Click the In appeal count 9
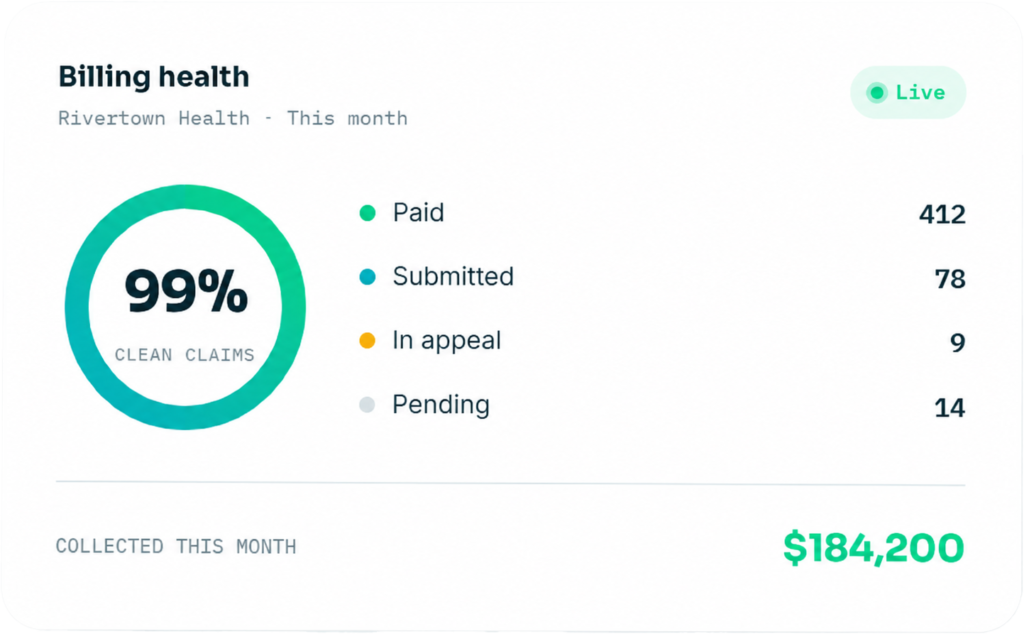Image resolution: width=1024 pixels, height=634 pixels. [x=957, y=342]
